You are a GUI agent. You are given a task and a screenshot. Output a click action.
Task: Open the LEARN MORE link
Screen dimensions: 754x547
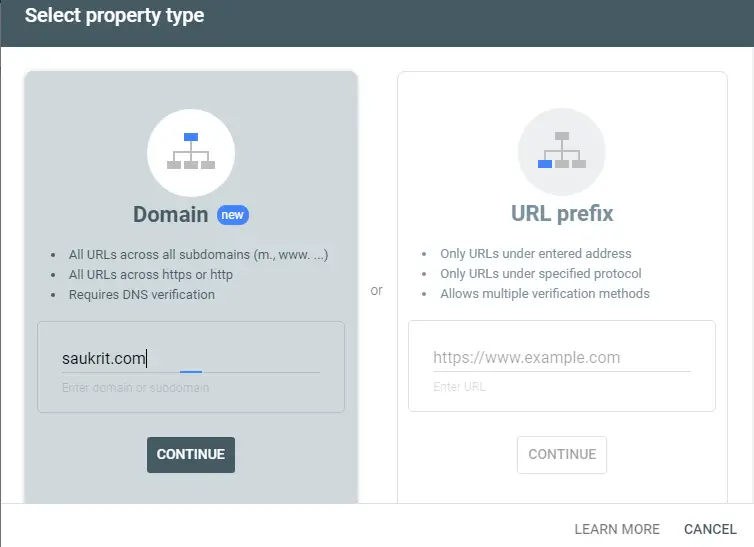click(617, 529)
